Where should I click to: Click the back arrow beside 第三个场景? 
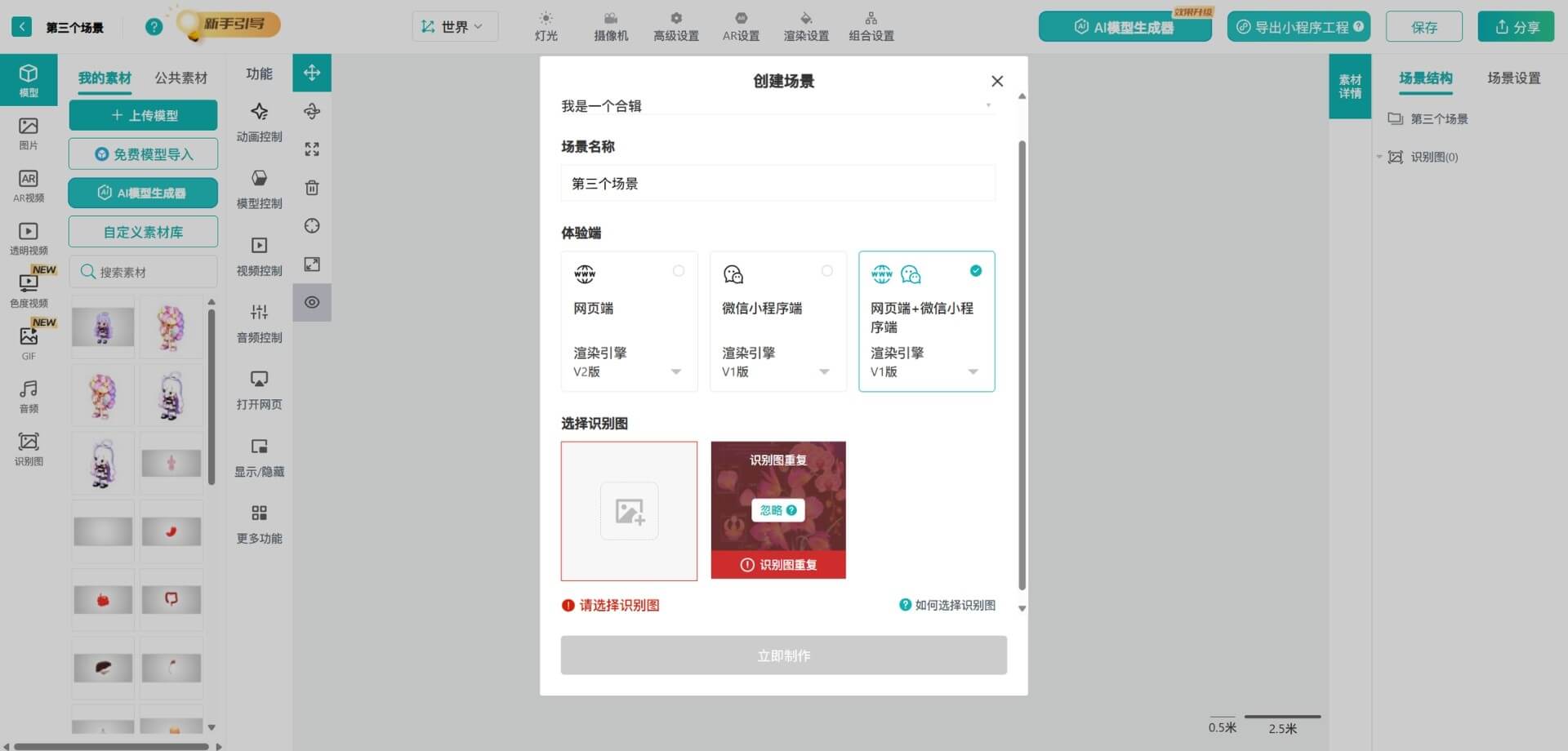point(22,27)
